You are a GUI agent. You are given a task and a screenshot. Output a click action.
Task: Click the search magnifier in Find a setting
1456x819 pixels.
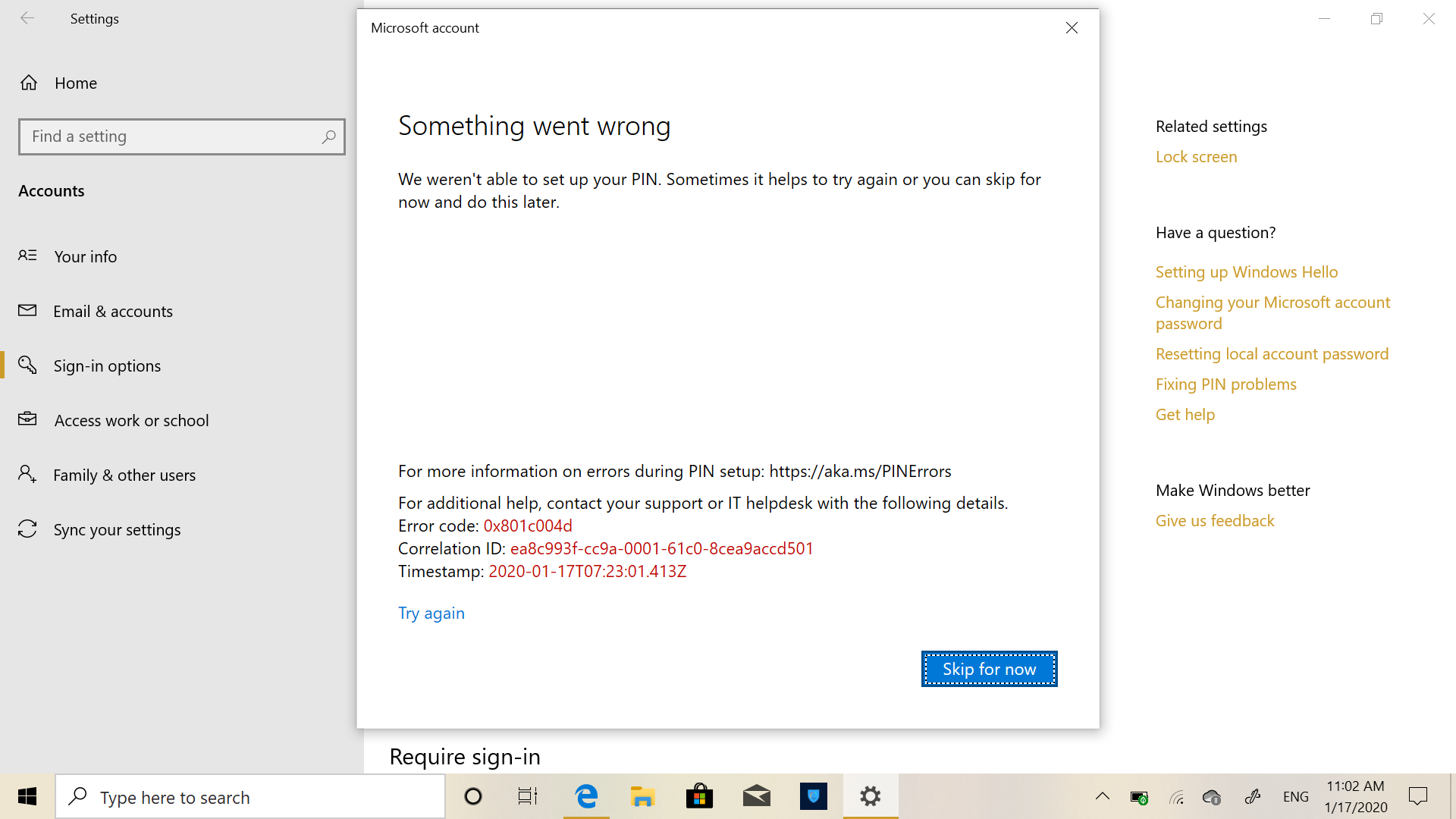click(x=328, y=136)
